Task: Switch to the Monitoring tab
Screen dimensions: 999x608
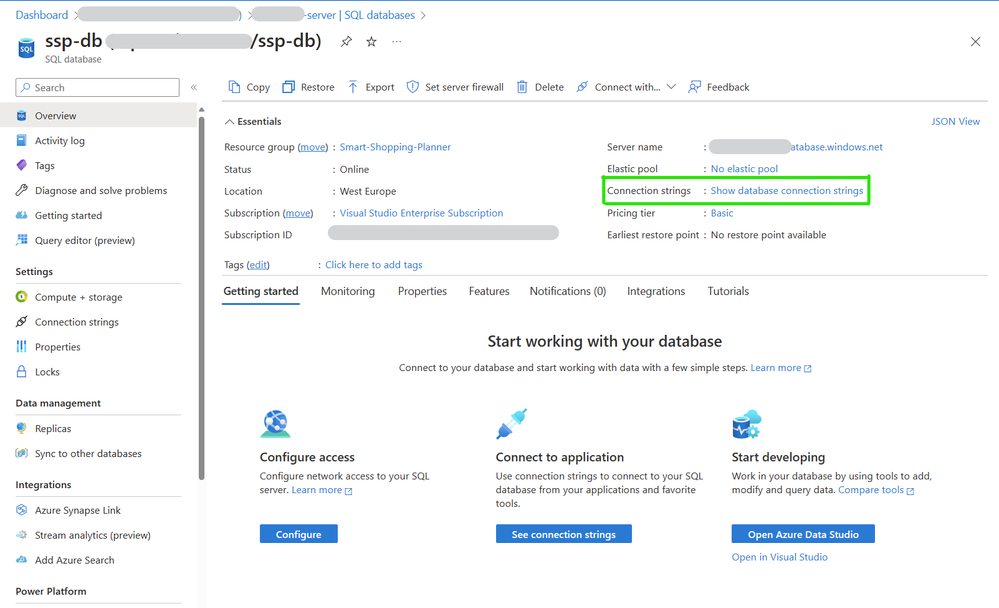Action: [x=348, y=291]
